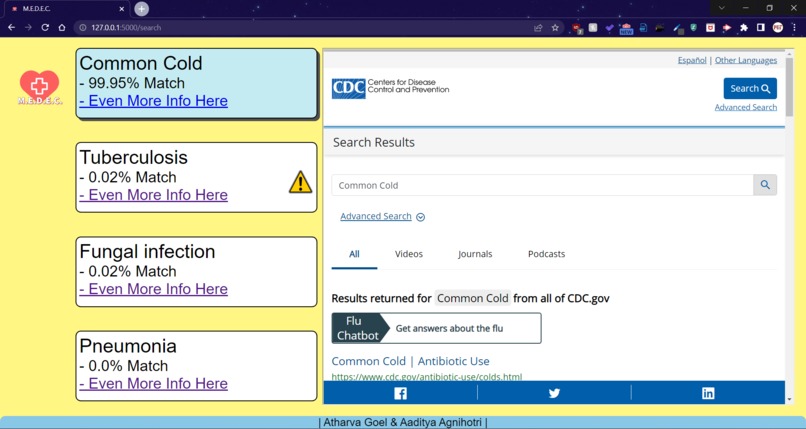Select the M.E.D.E.C. browser tab
Screen dimensions: 806x429
[66, 9]
